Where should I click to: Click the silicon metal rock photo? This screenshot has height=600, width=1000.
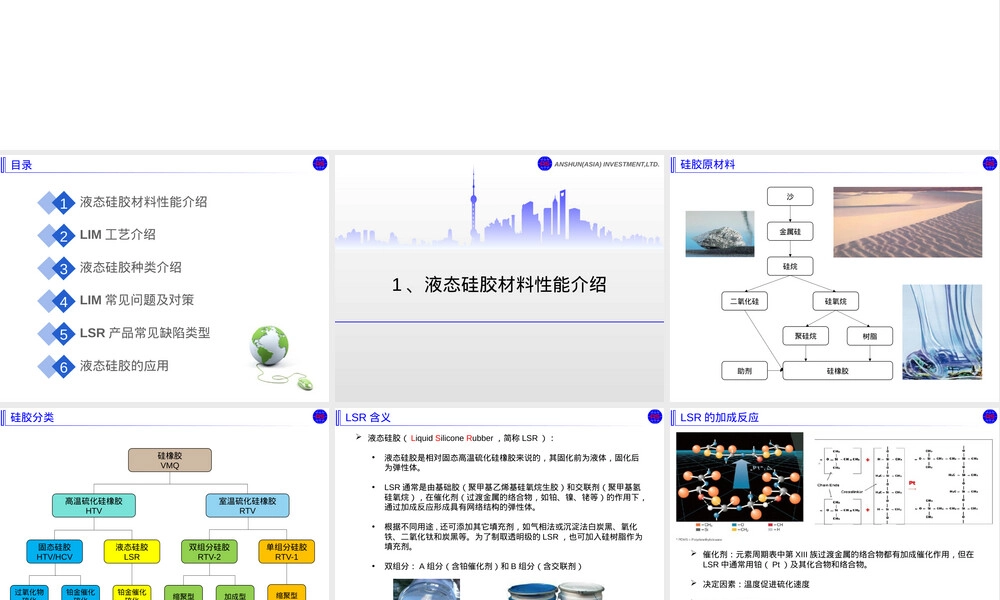point(720,234)
